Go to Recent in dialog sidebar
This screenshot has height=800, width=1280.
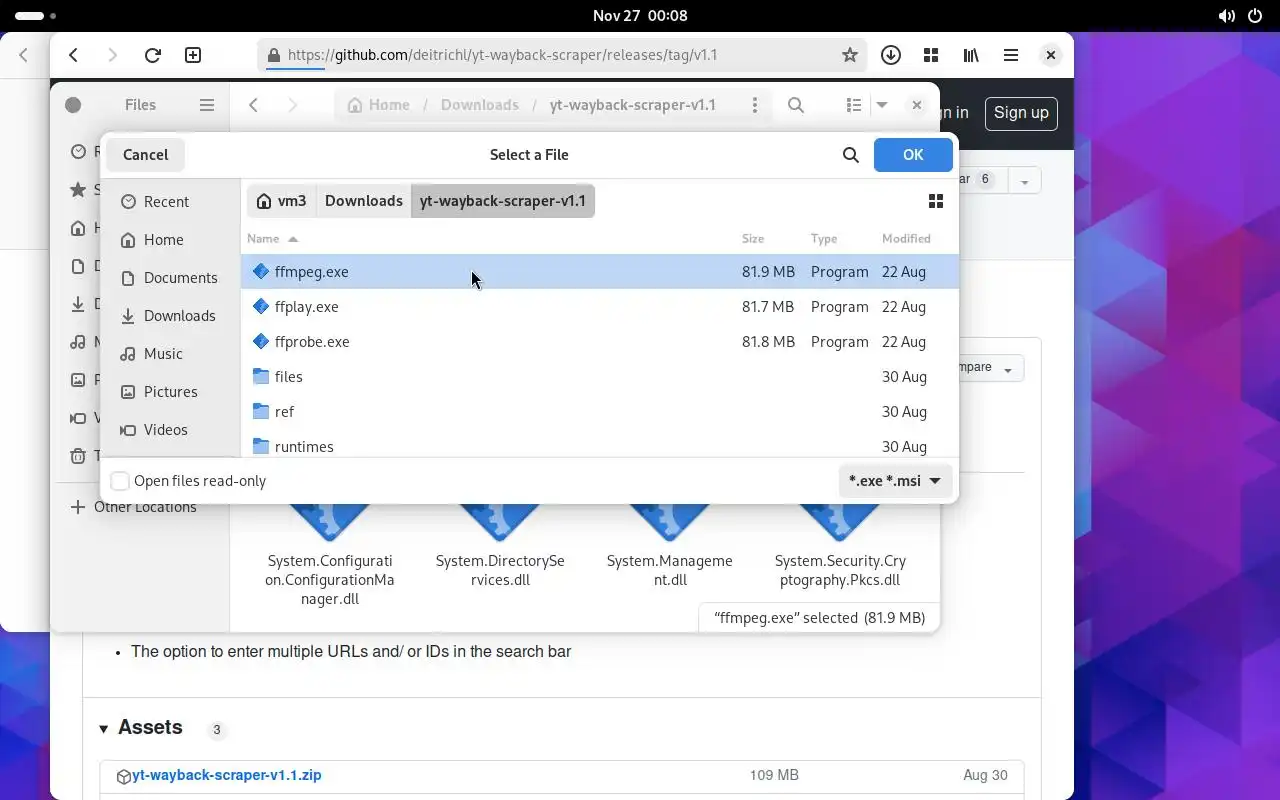pos(170,202)
